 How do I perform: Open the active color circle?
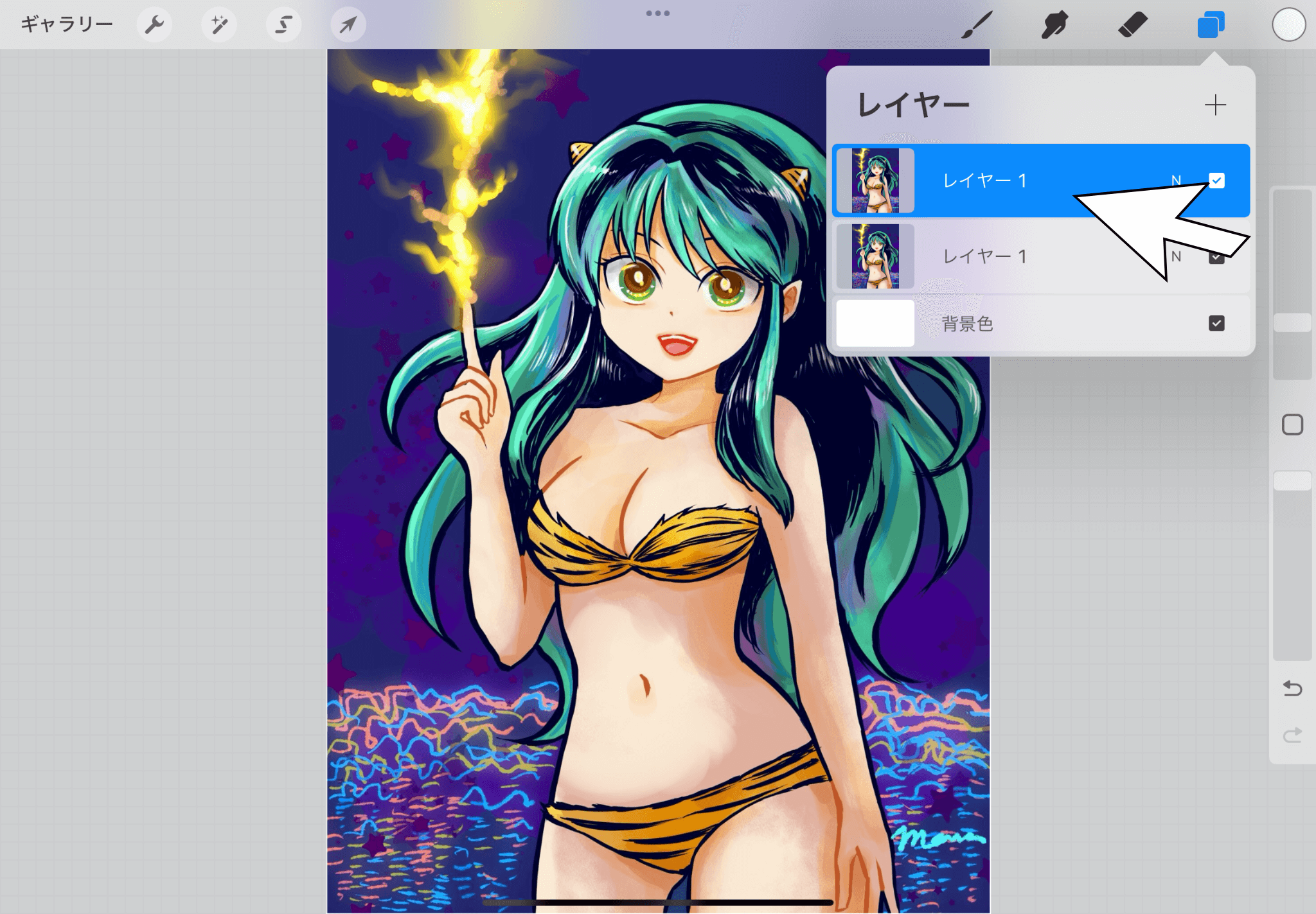pos(1288,25)
